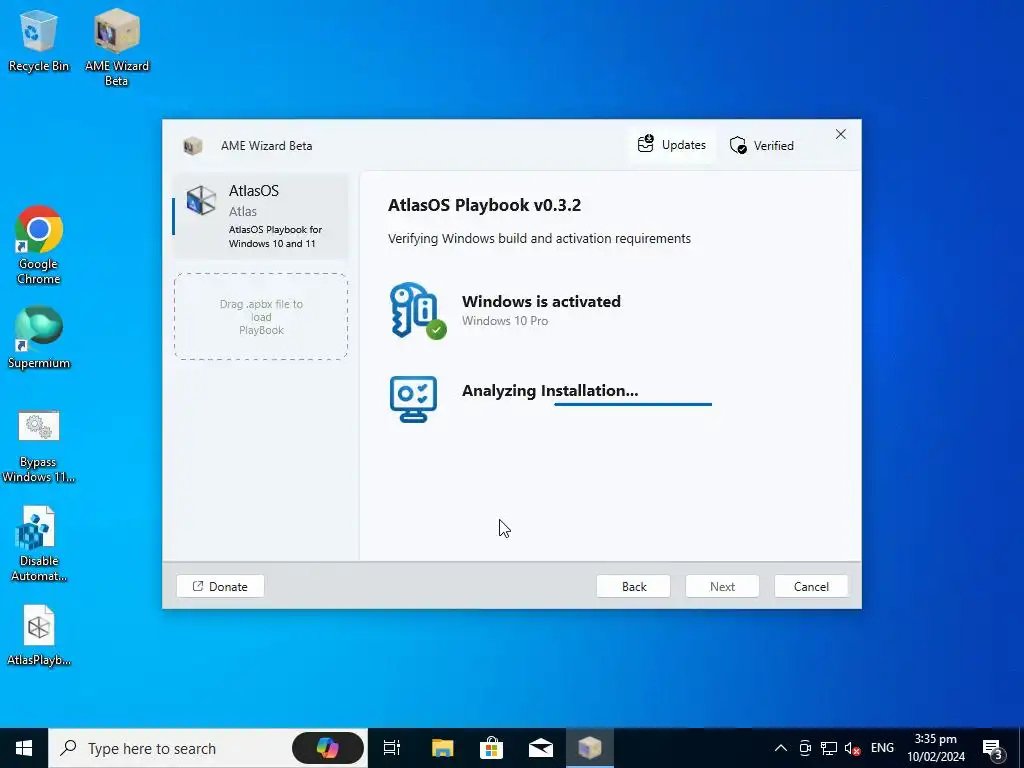
Task: Open the network status tray icon
Action: (829, 748)
